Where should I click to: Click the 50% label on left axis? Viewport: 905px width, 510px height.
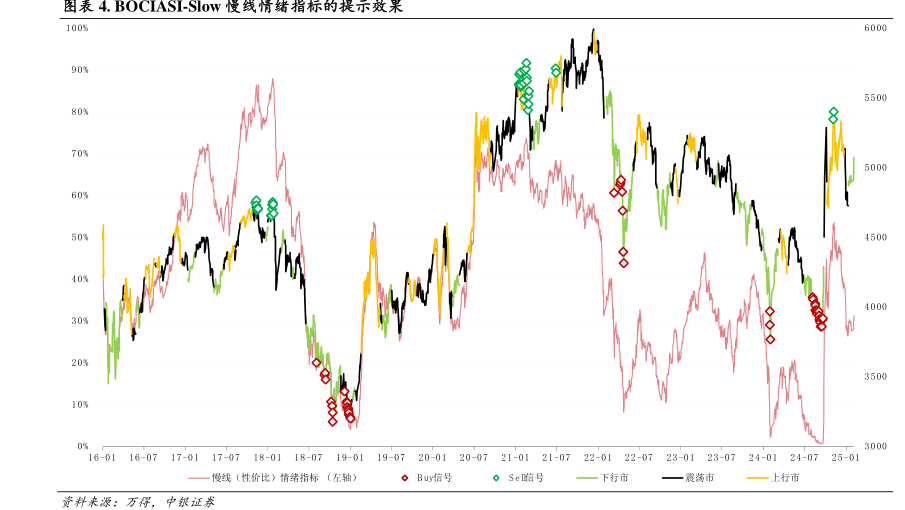pos(80,237)
